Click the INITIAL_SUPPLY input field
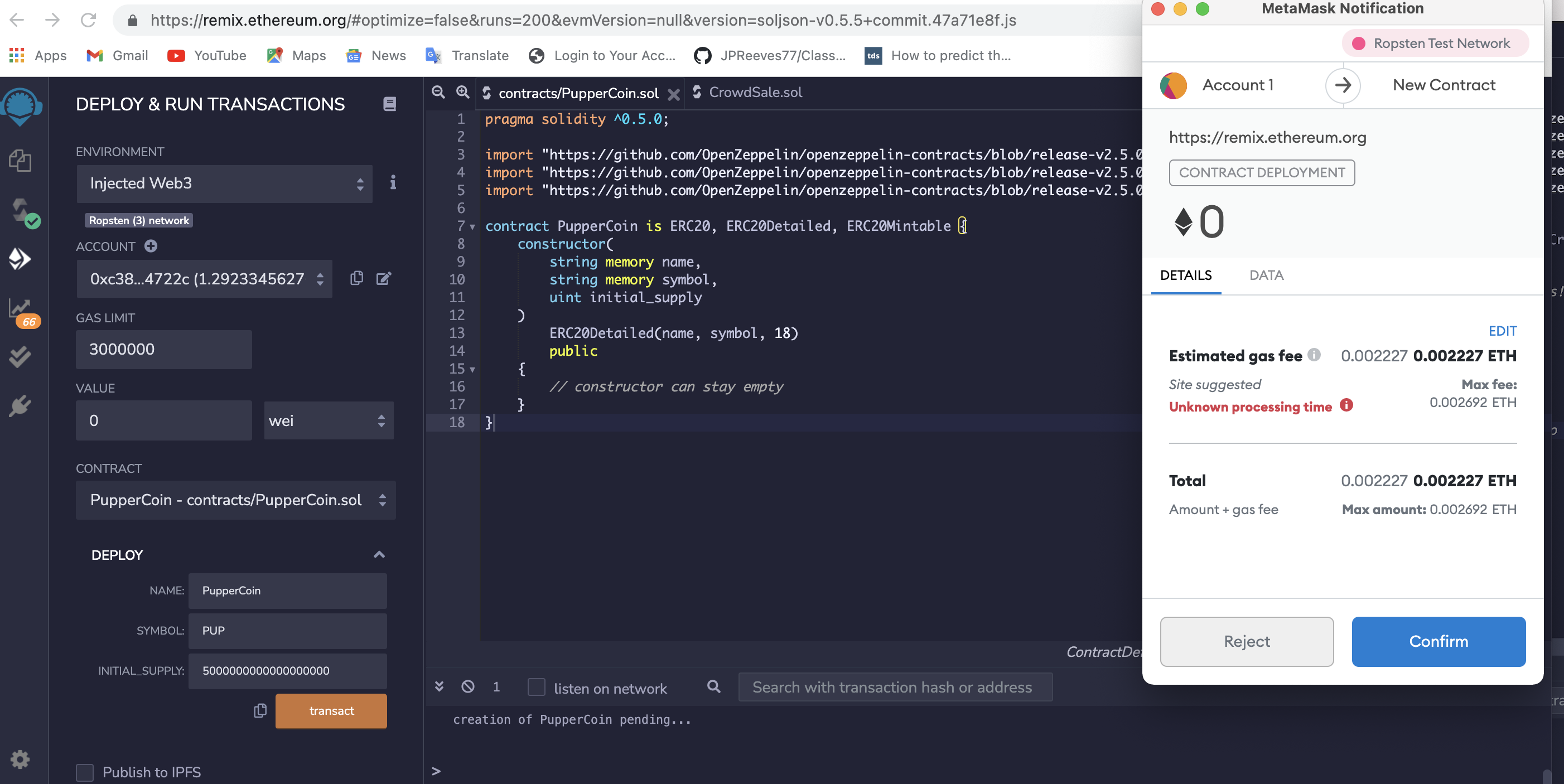Viewport: 1564px width, 784px height. (x=287, y=670)
